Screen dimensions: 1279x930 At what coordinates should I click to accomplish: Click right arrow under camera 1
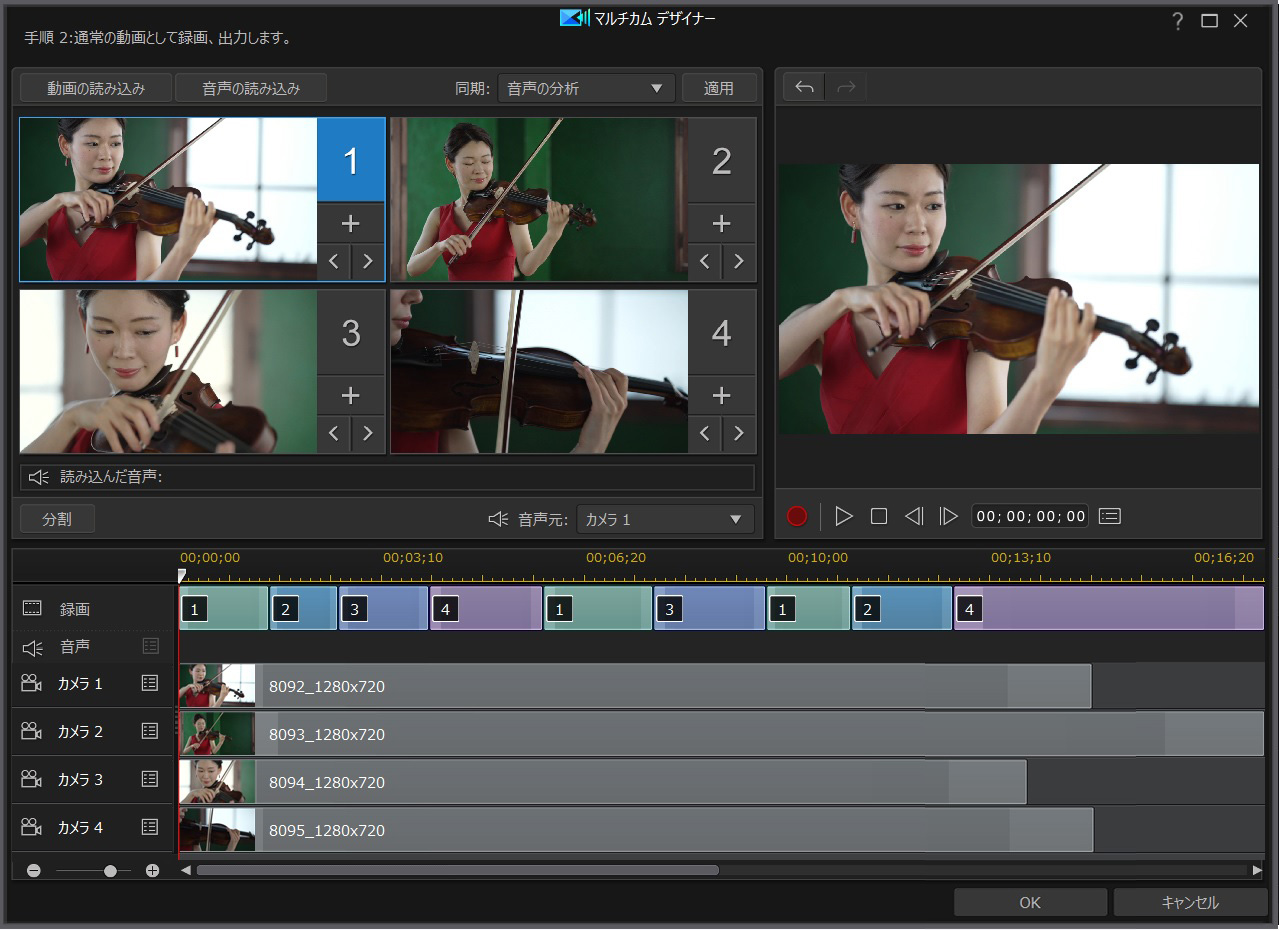[368, 262]
